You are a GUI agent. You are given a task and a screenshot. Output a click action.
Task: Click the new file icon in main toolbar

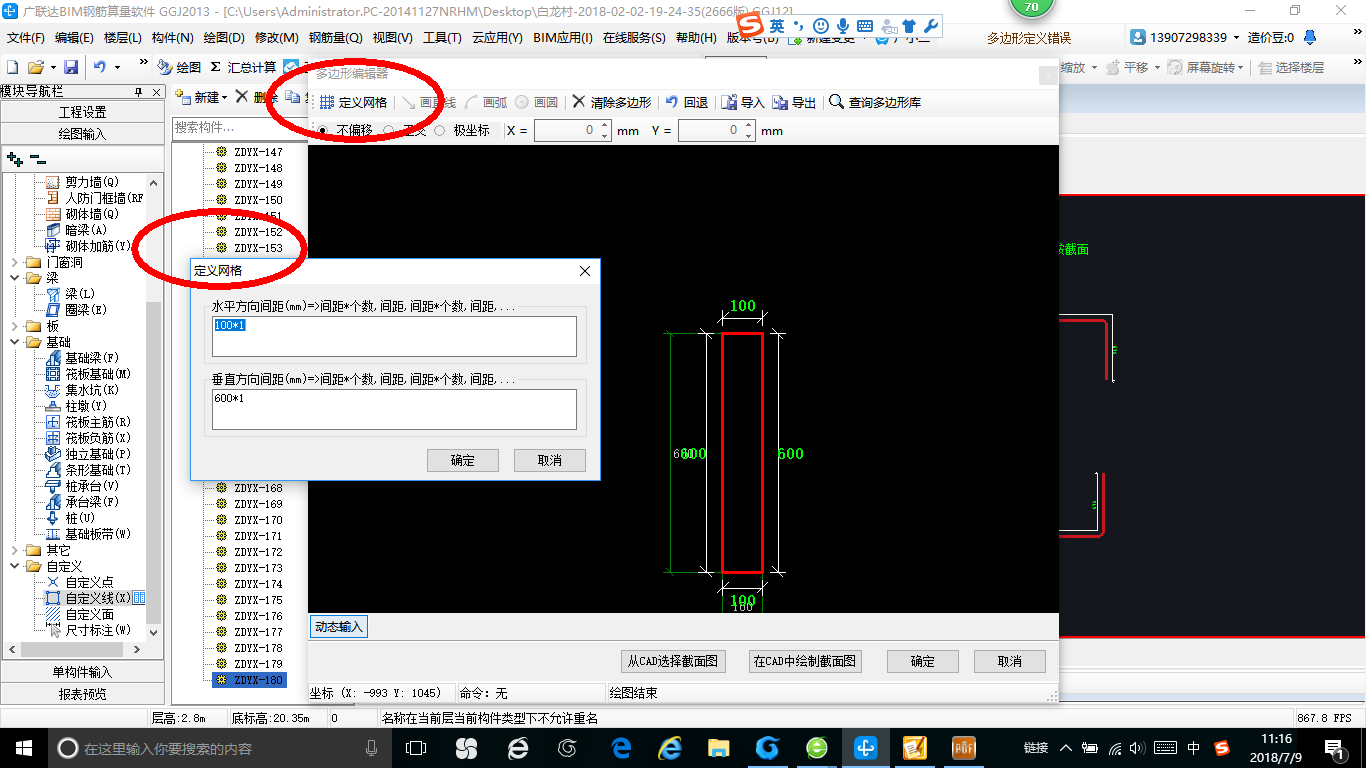(13, 67)
